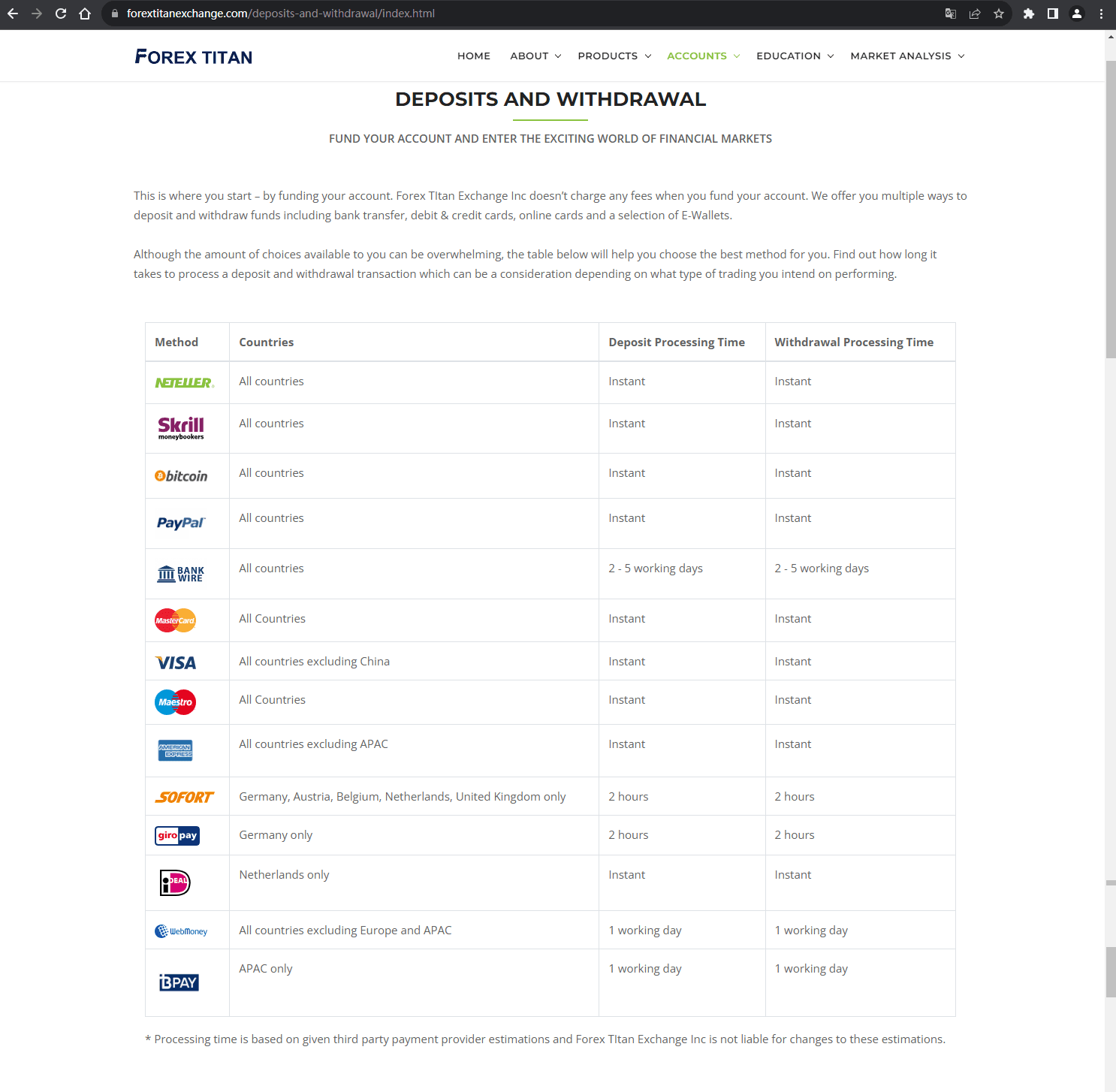
Task: Click the processing time disclaimer footnote
Action: (545, 1039)
